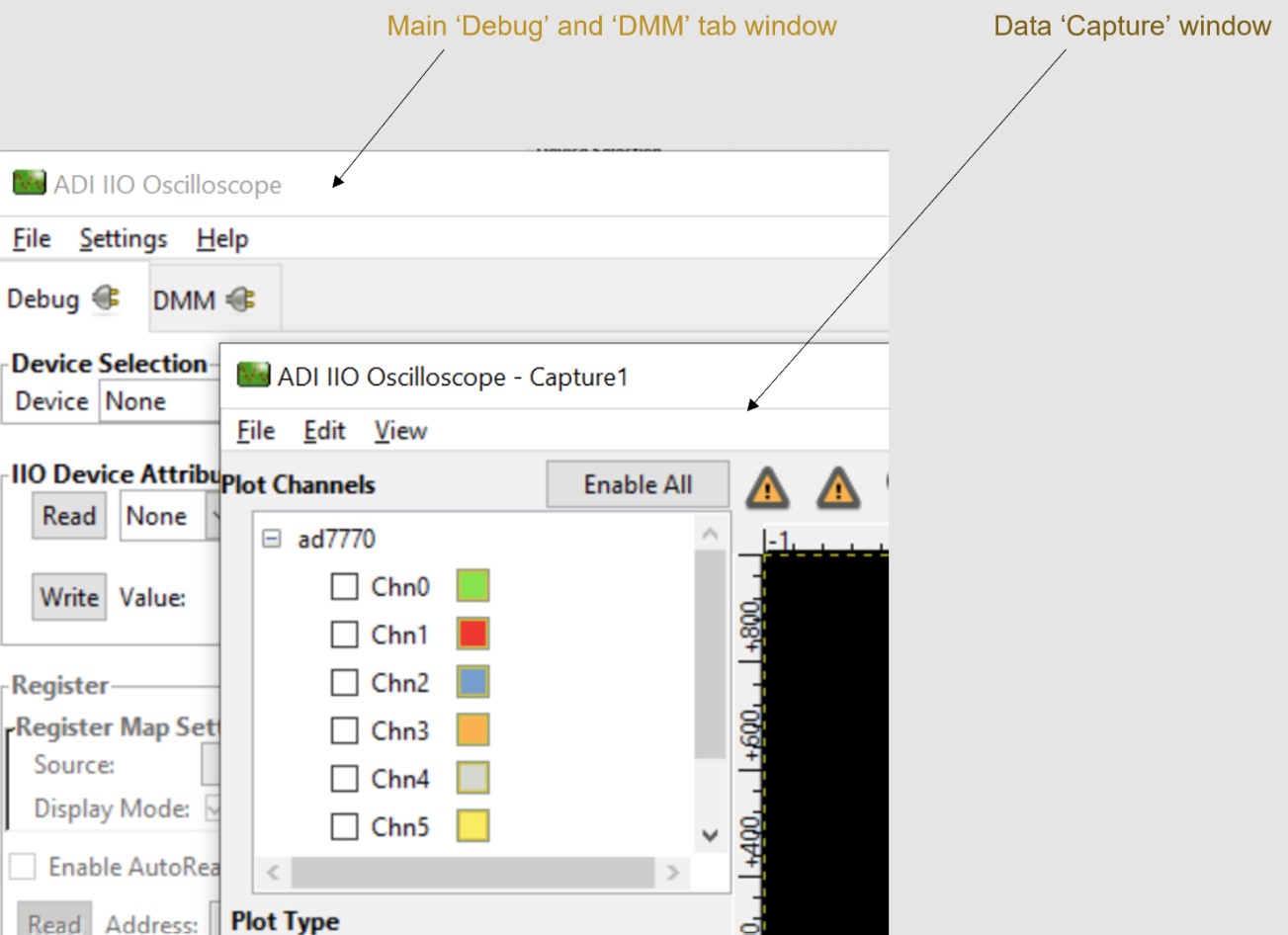Click the Read button under IIO Device Attributes
Screen dimensions: 1288x935
(69, 516)
